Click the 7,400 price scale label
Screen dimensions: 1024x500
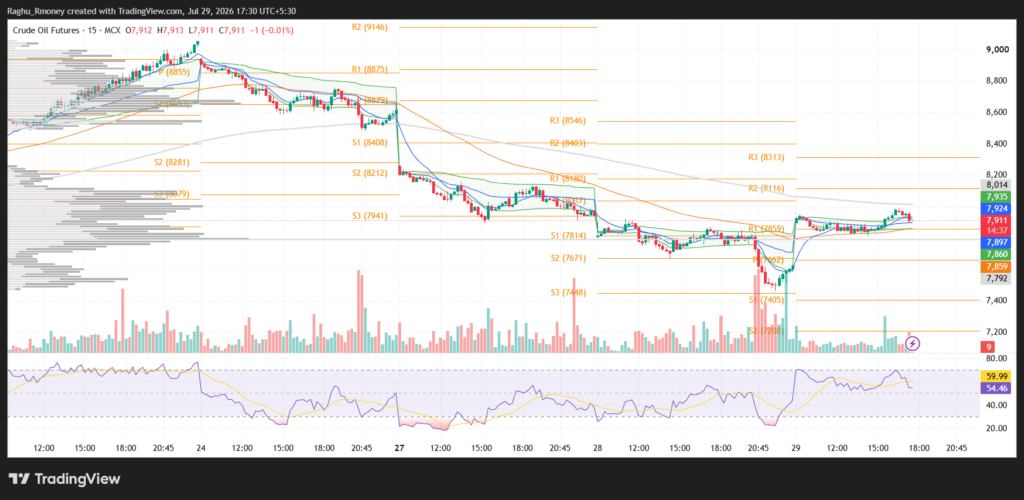click(x=997, y=300)
